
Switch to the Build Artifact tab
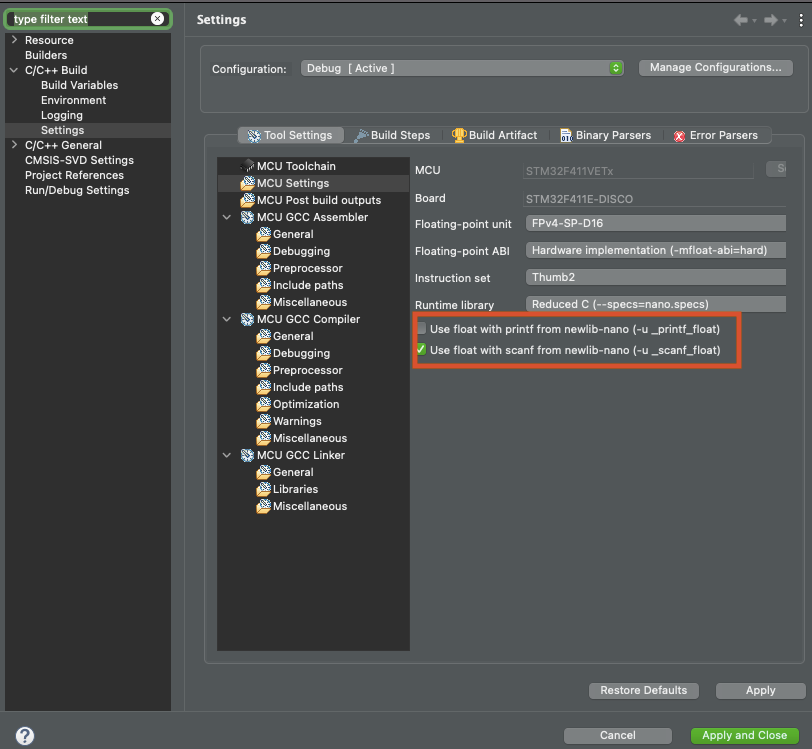click(x=495, y=135)
